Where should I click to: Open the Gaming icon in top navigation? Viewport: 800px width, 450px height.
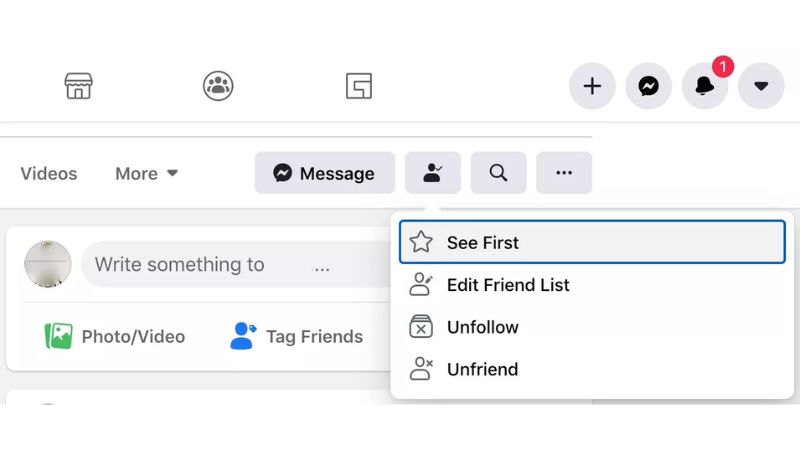[x=359, y=86]
